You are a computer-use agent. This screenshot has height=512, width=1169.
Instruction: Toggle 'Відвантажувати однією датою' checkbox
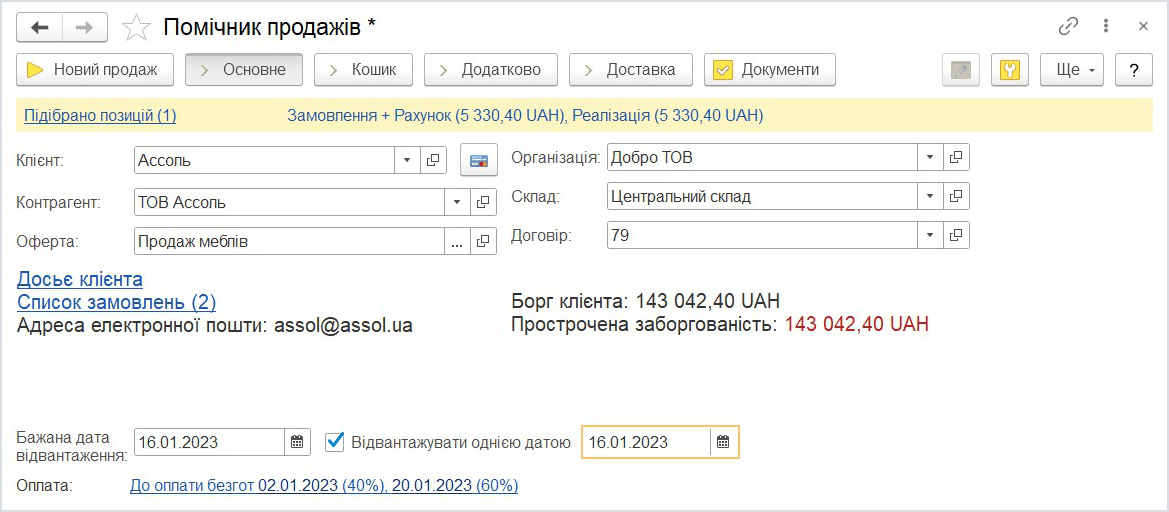coord(335,442)
